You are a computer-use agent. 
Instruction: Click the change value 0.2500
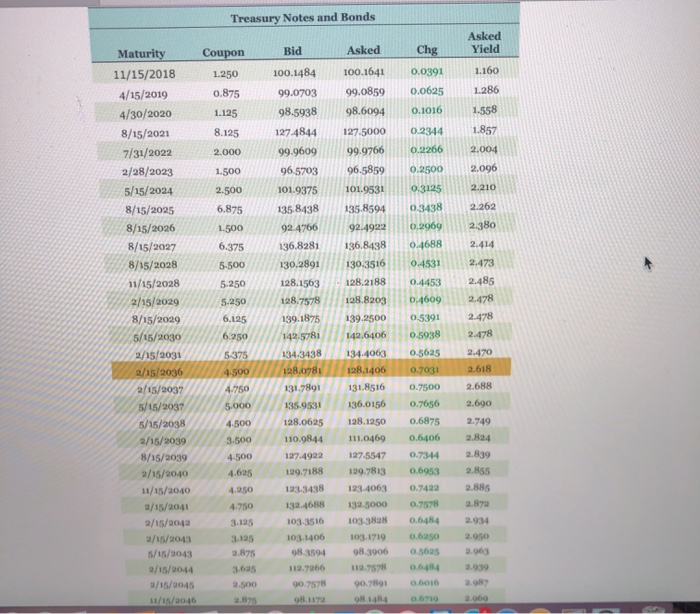(x=427, y=169)
